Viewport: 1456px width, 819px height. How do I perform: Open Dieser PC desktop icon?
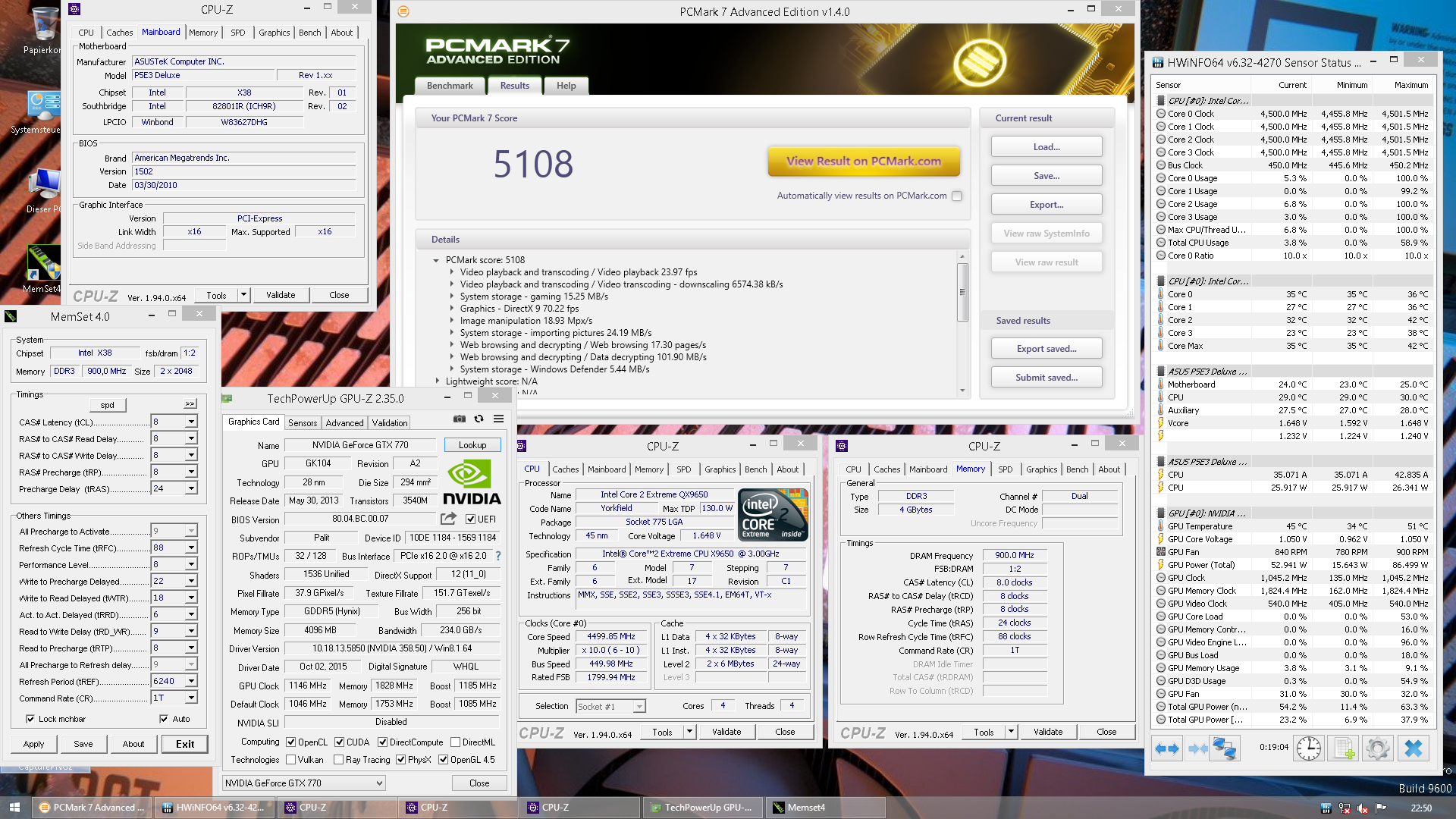pyautogui.click(x=42, y=191)
